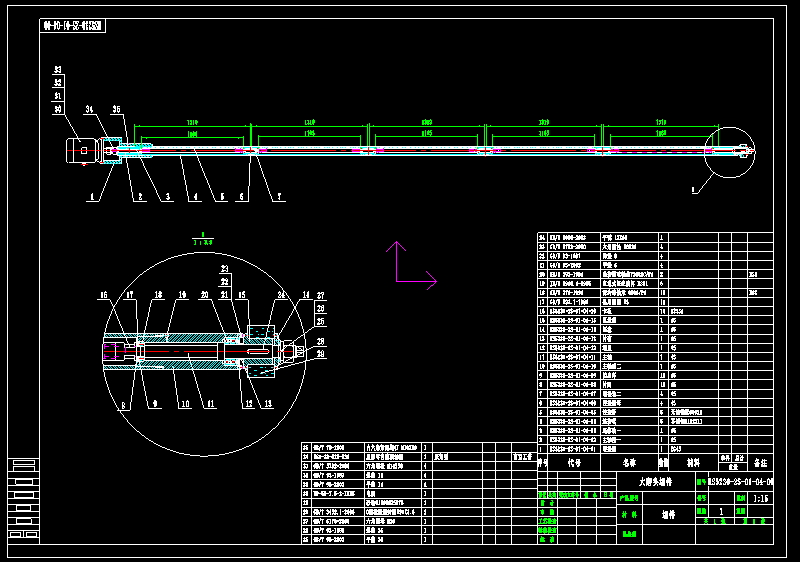The image size is (800, 563).
Task: Pick callout 14 in the detail view
Action: point(306,295)
